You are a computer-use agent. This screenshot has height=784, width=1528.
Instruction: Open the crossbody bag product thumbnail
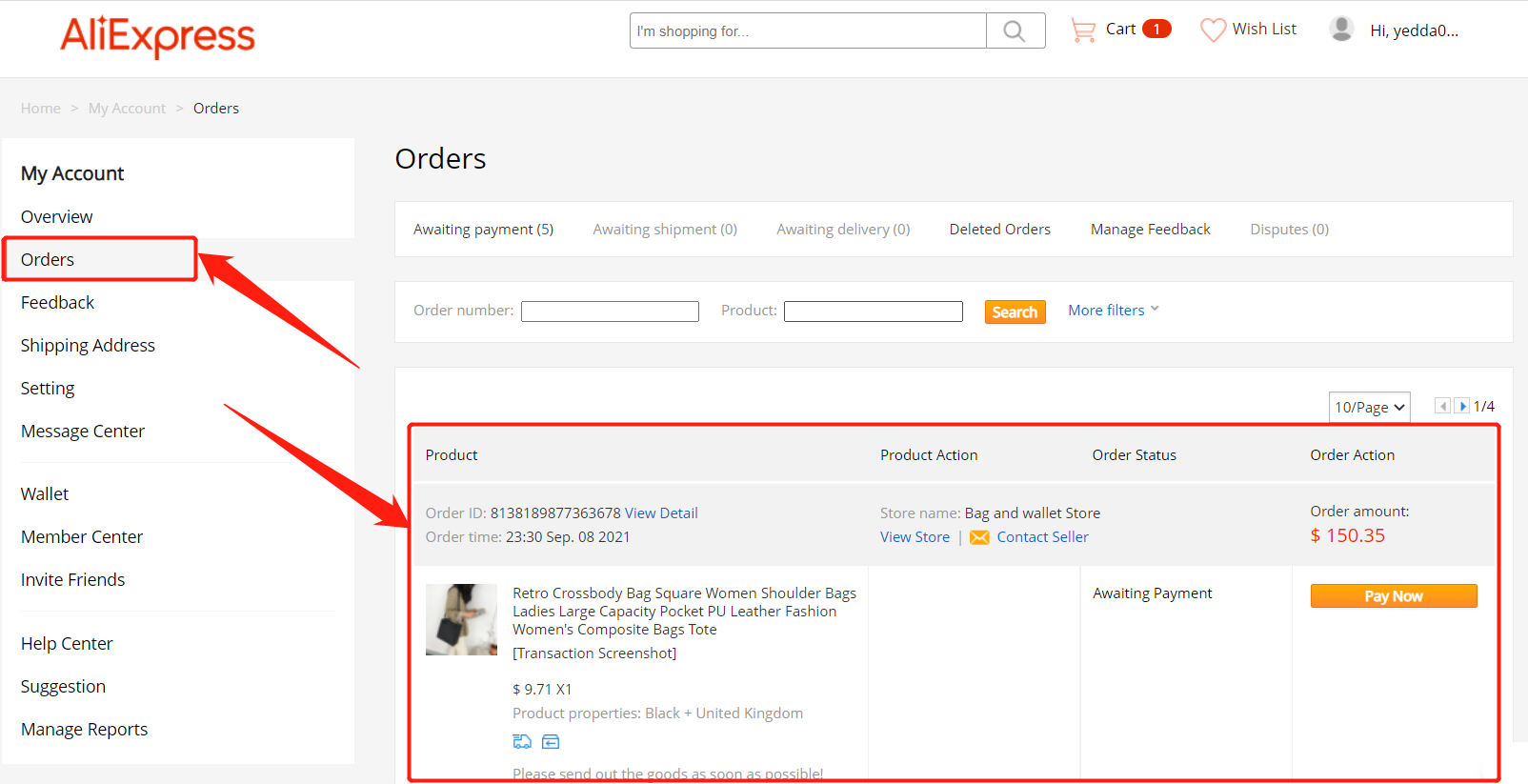pos(461,619)
